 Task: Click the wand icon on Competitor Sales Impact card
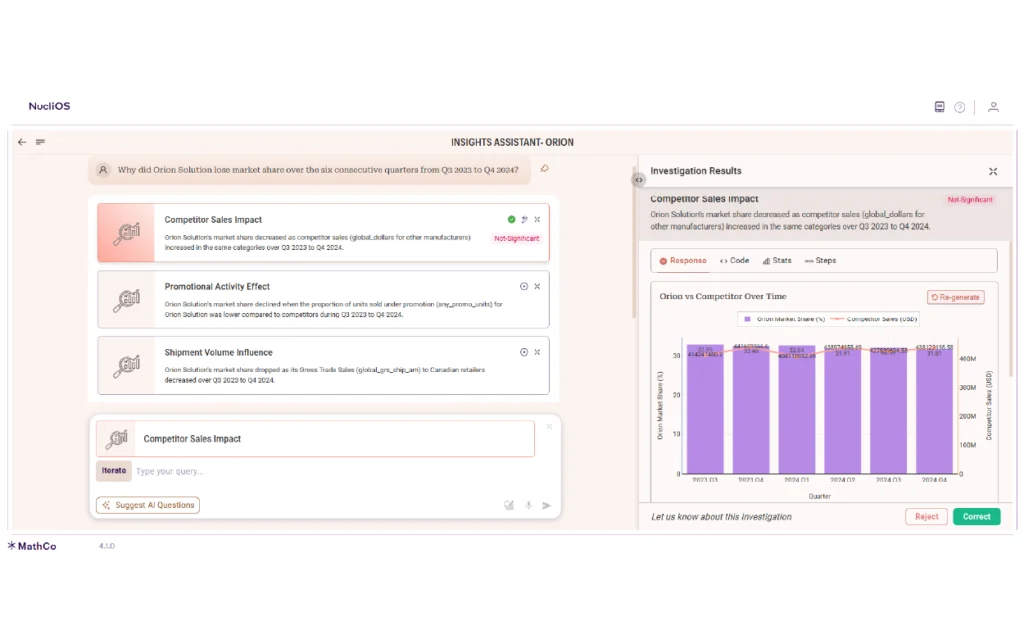pyautogui.click(x=524, y=219)
